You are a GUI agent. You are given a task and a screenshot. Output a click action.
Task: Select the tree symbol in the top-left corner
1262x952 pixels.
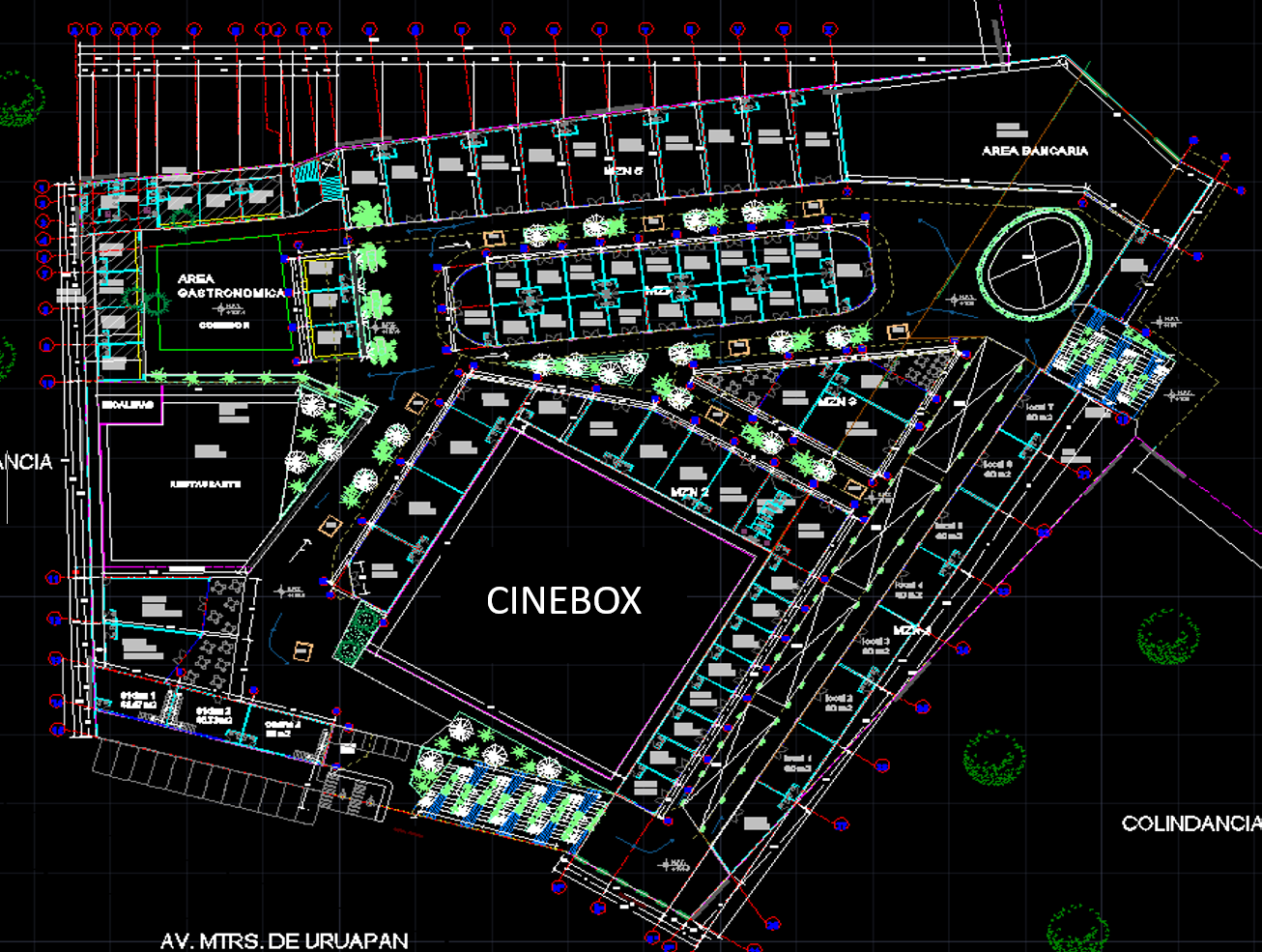(21, 99)
